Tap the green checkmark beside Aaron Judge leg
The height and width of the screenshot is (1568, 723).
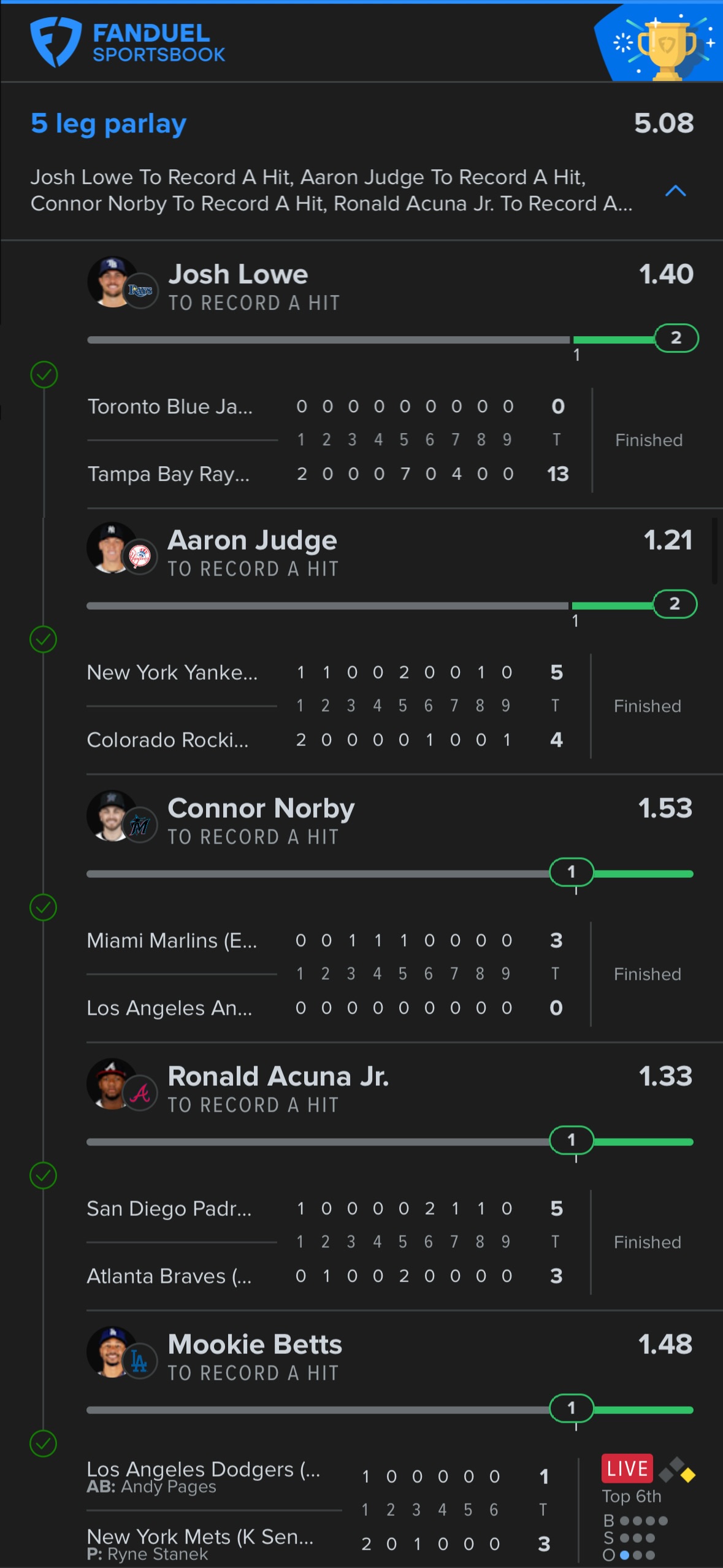44,639
